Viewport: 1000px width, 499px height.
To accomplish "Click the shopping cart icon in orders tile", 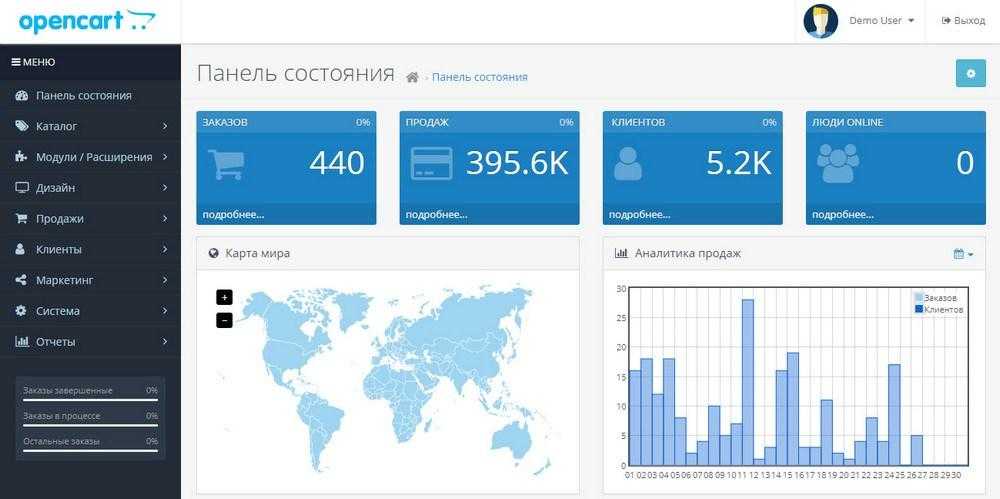I will coord(225,164).
